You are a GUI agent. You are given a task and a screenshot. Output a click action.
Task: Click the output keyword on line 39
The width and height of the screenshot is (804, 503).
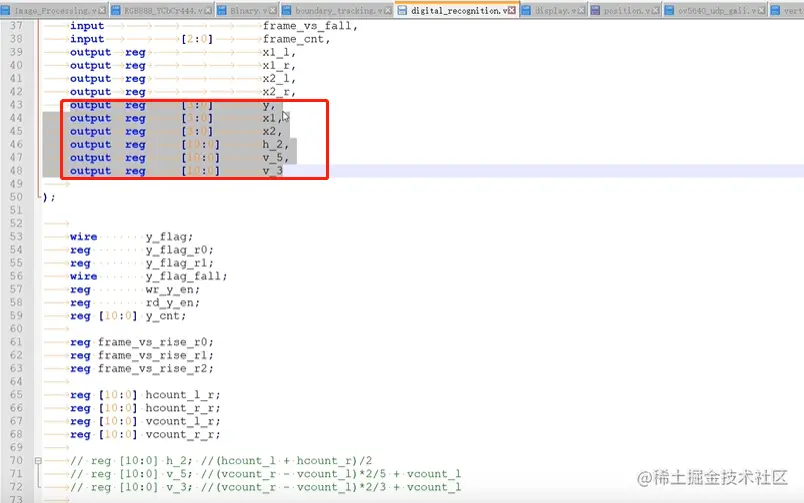[90, 52]
